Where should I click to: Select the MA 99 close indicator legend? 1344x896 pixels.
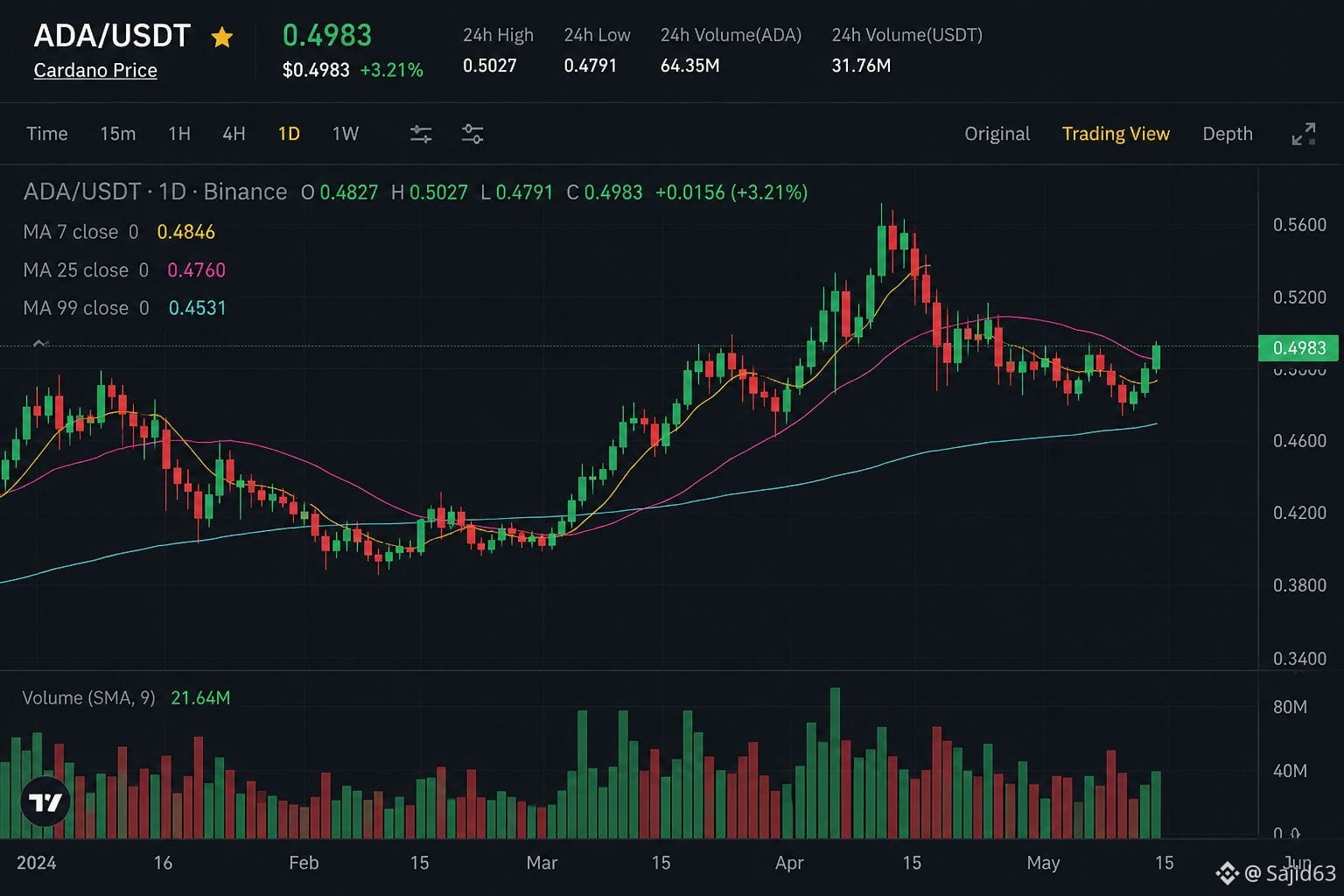click(x=86, y=308)
